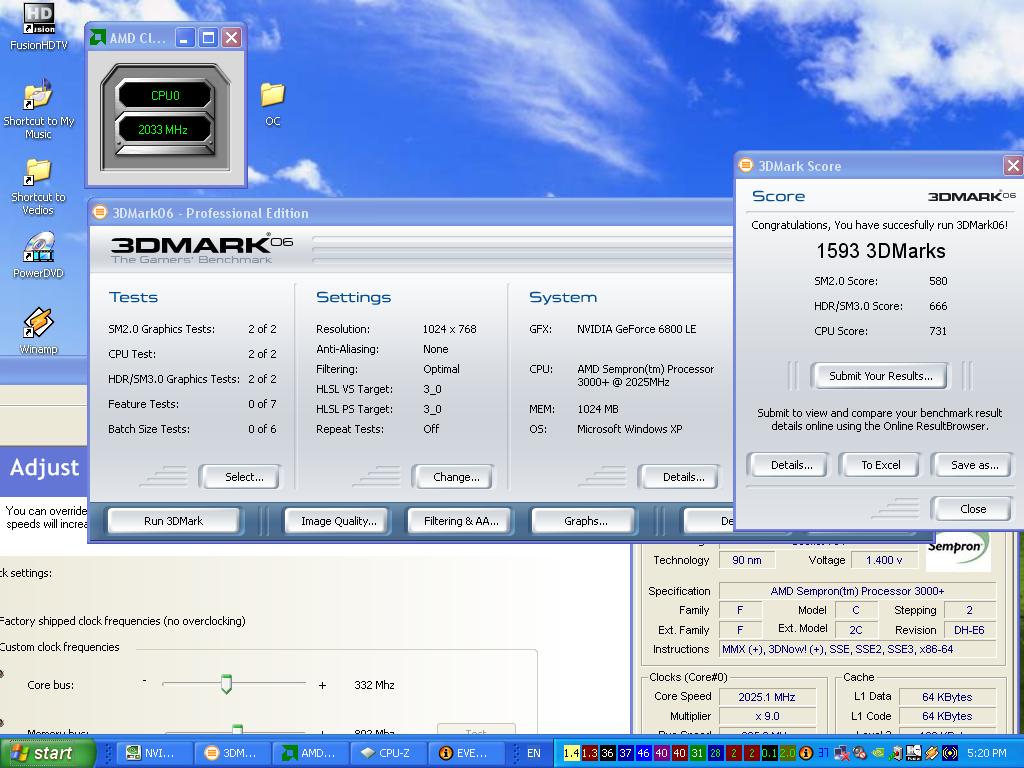Click Details... under System in 3DMark06
Screen dimensions: 1024x768
click(x=680, y=477)
